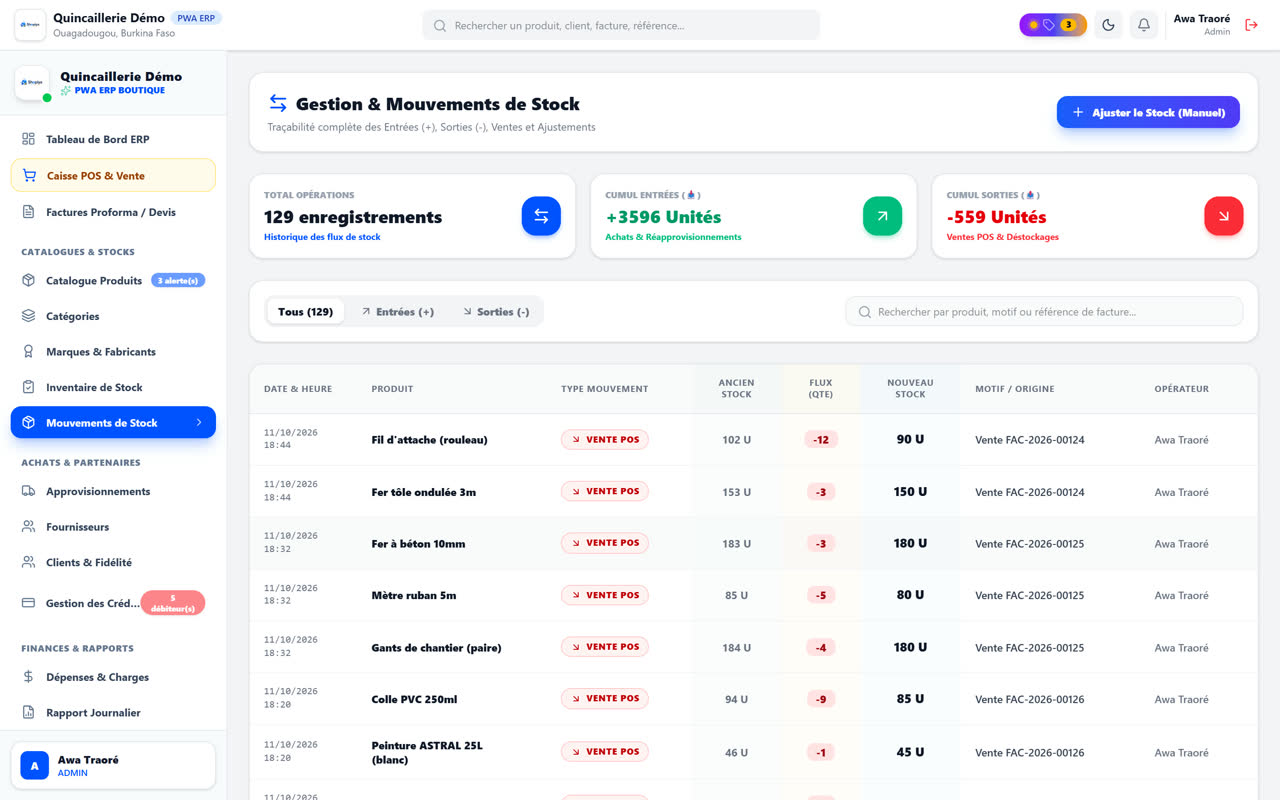
Task: Click the Rapport Journalier document icon
Action: 28,713
